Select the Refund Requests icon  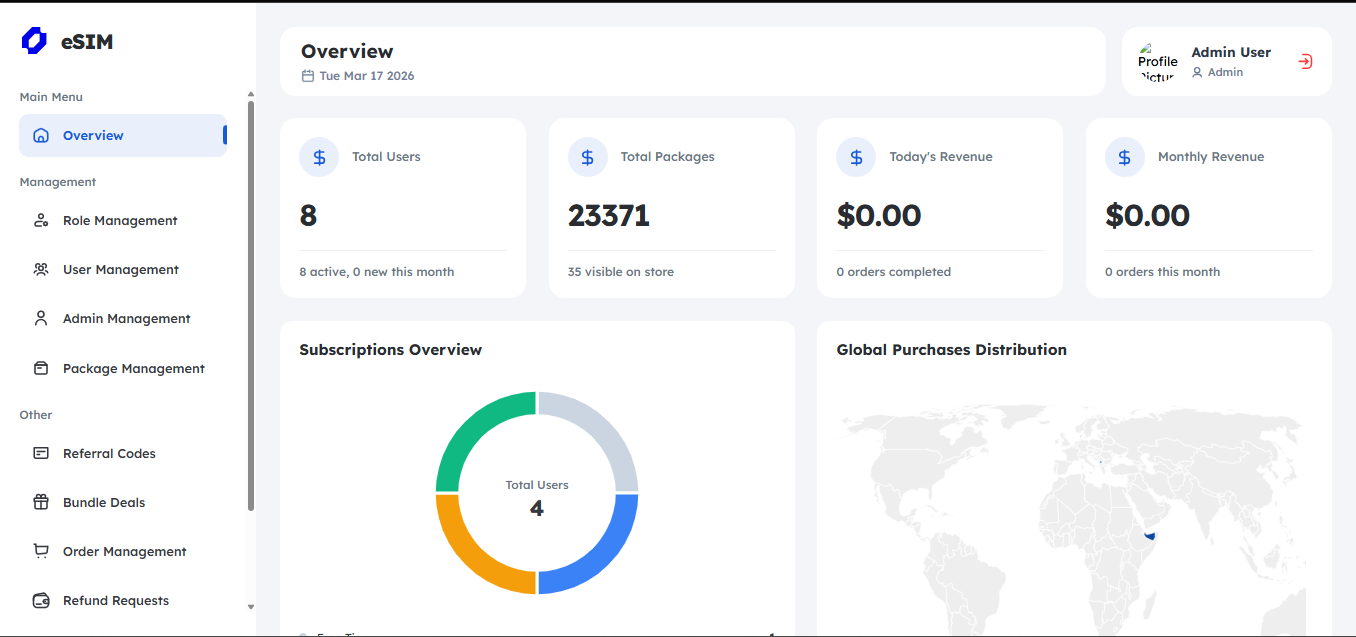(41, 600)
